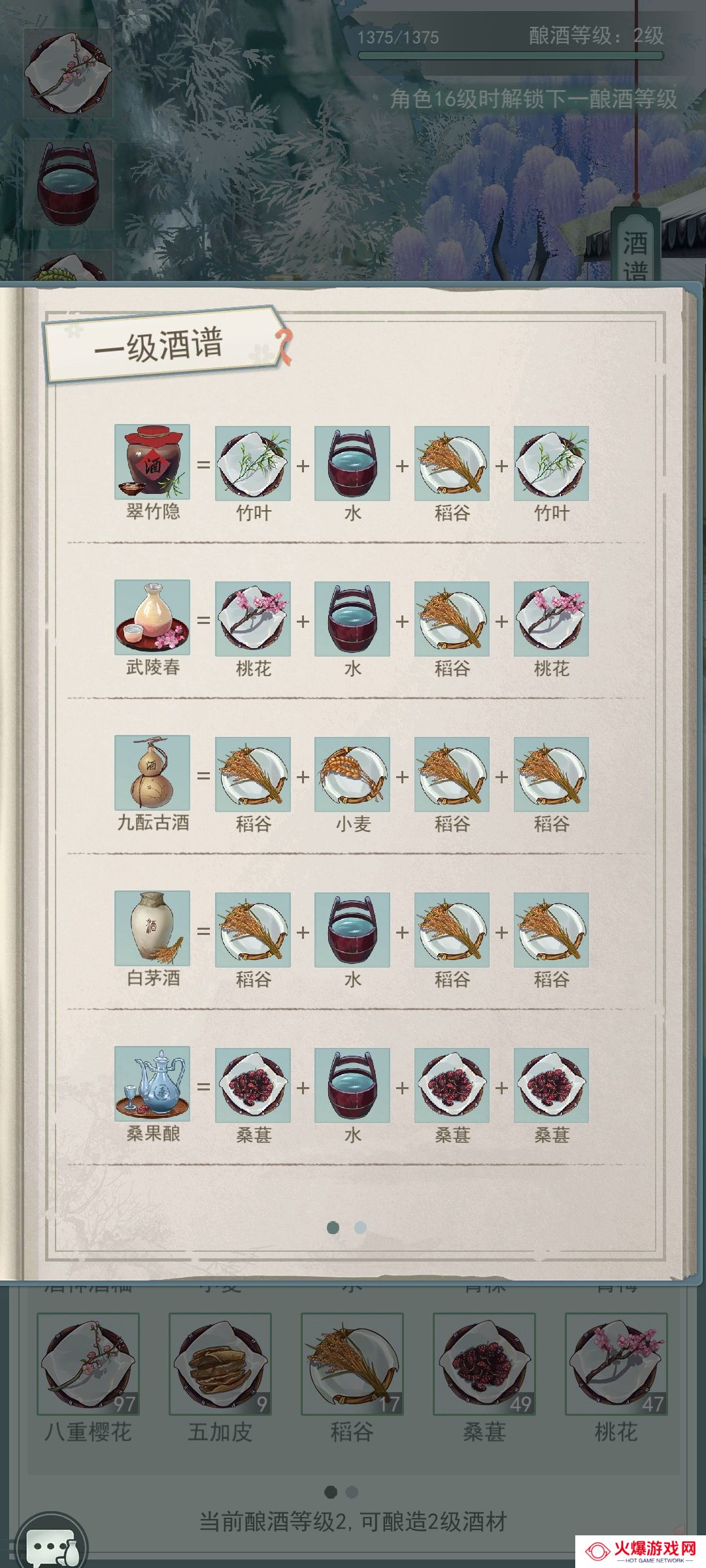Select the 桑果酿 blue teapot icon
The height and width of the screenshot is (1568, 706).
tap(152, 1084)
